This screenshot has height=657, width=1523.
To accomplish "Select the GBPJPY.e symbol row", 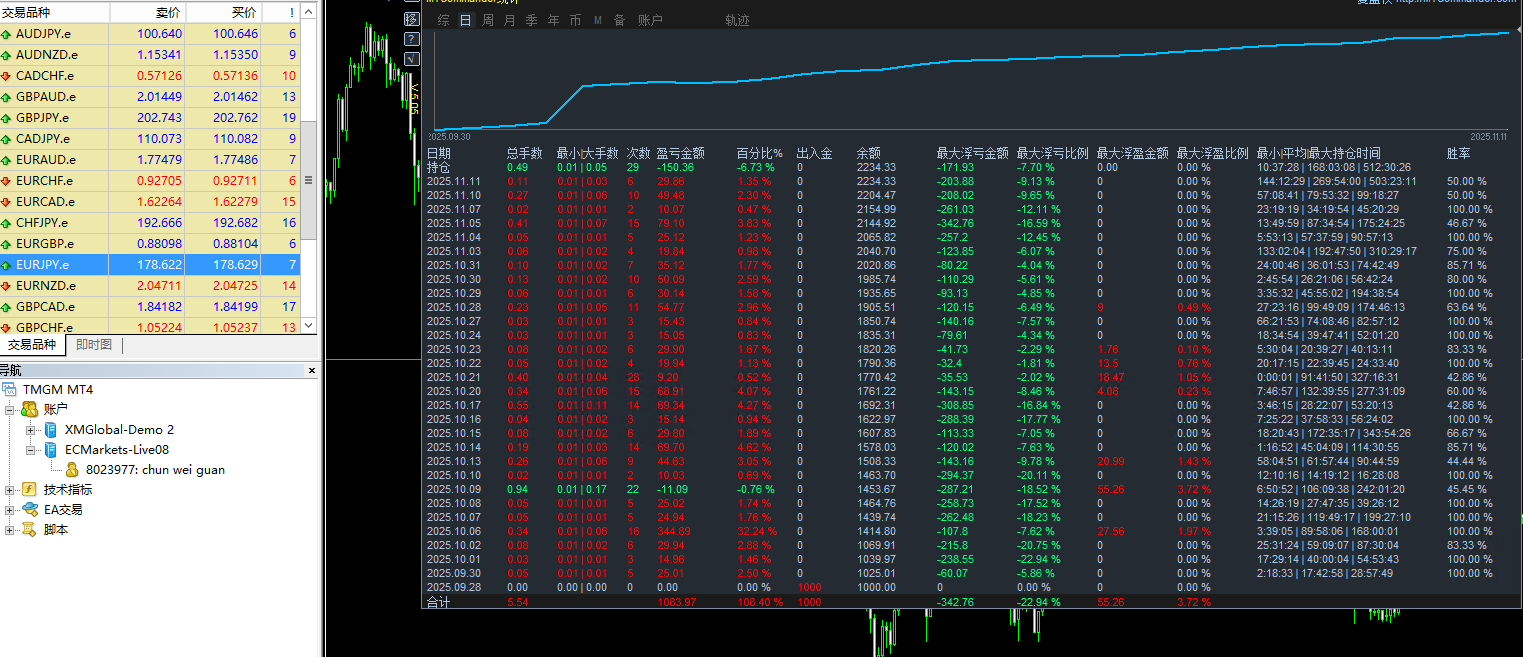I will (150, 118).
